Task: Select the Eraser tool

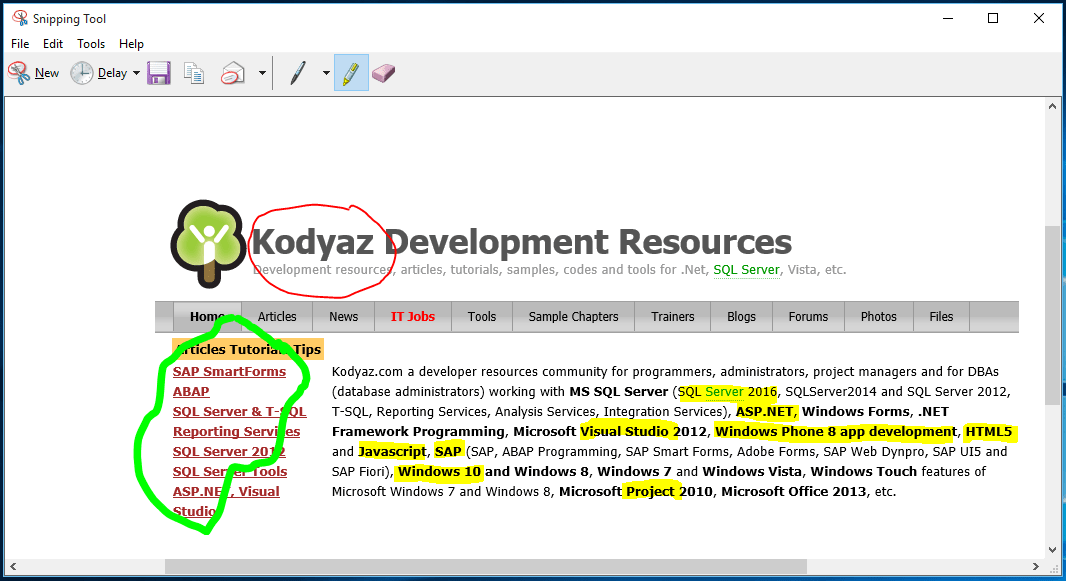Action: point(383,73)
